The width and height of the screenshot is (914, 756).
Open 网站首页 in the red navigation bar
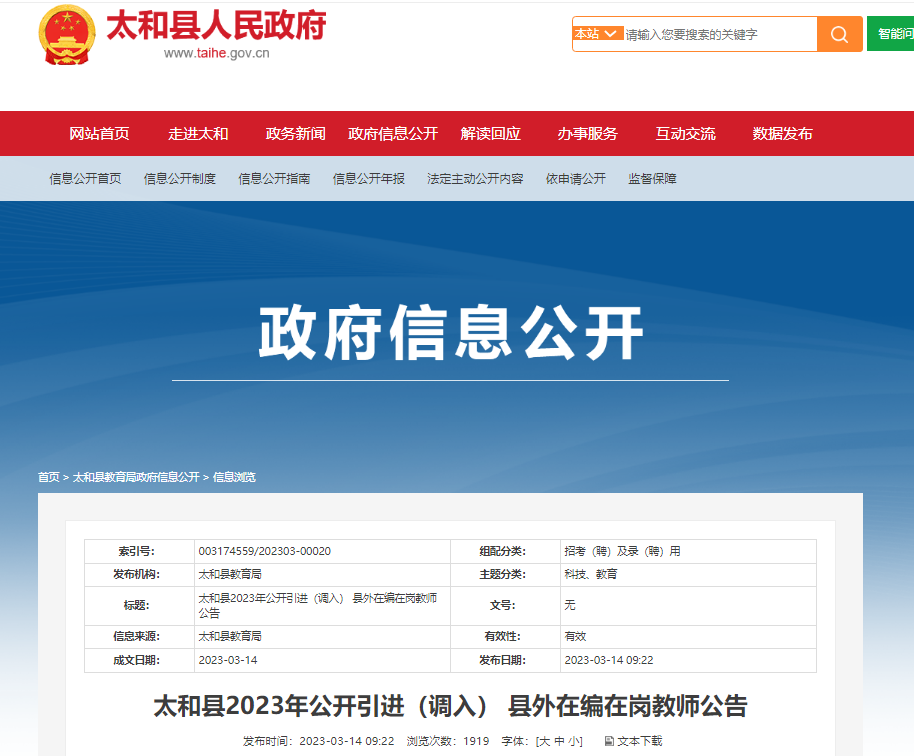(99, 134)
